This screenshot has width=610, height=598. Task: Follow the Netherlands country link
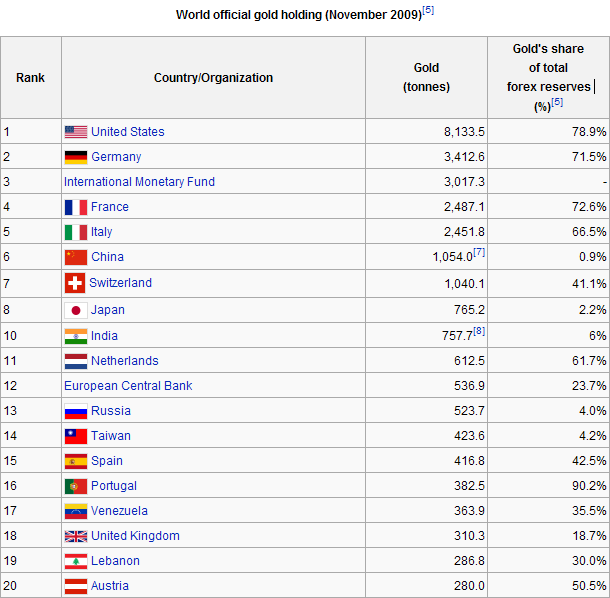click(124, 361)
